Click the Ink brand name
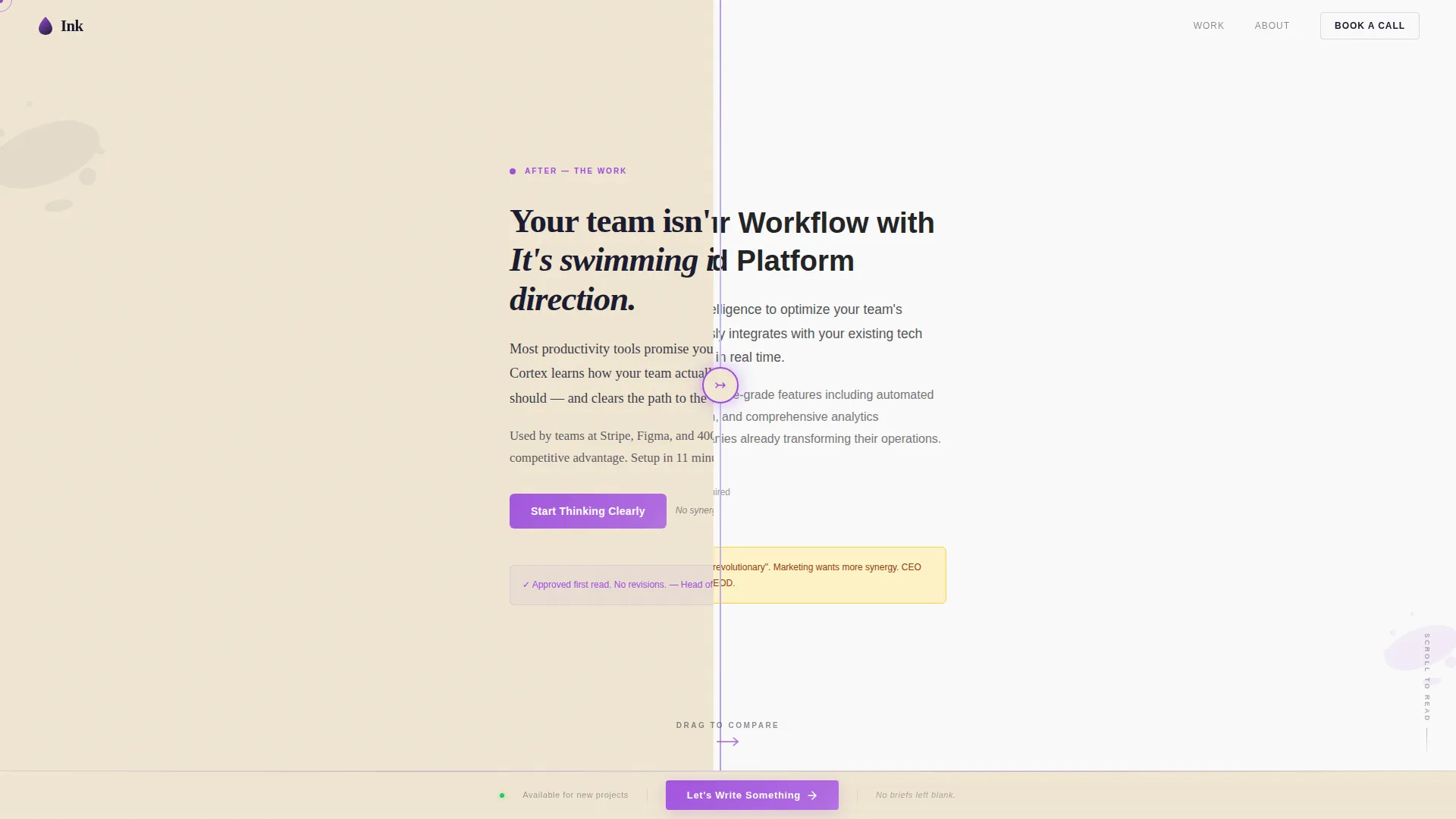 click(x=72, y=26)
